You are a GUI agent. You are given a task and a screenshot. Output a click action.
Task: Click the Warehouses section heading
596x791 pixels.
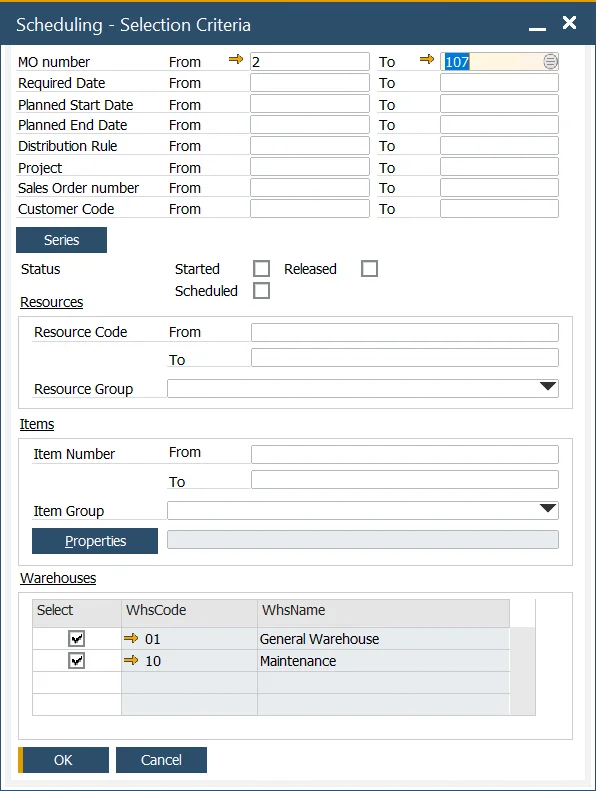click(58, 578)
